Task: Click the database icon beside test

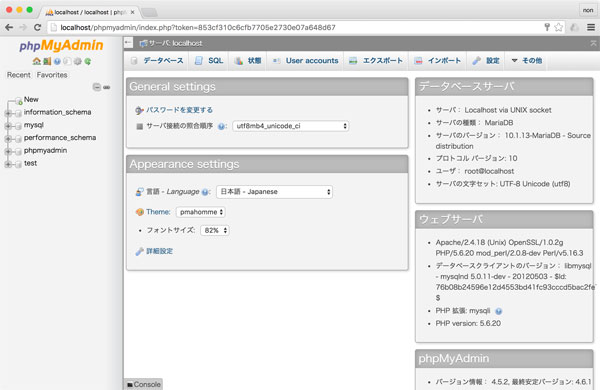Action: coord(18,164)
